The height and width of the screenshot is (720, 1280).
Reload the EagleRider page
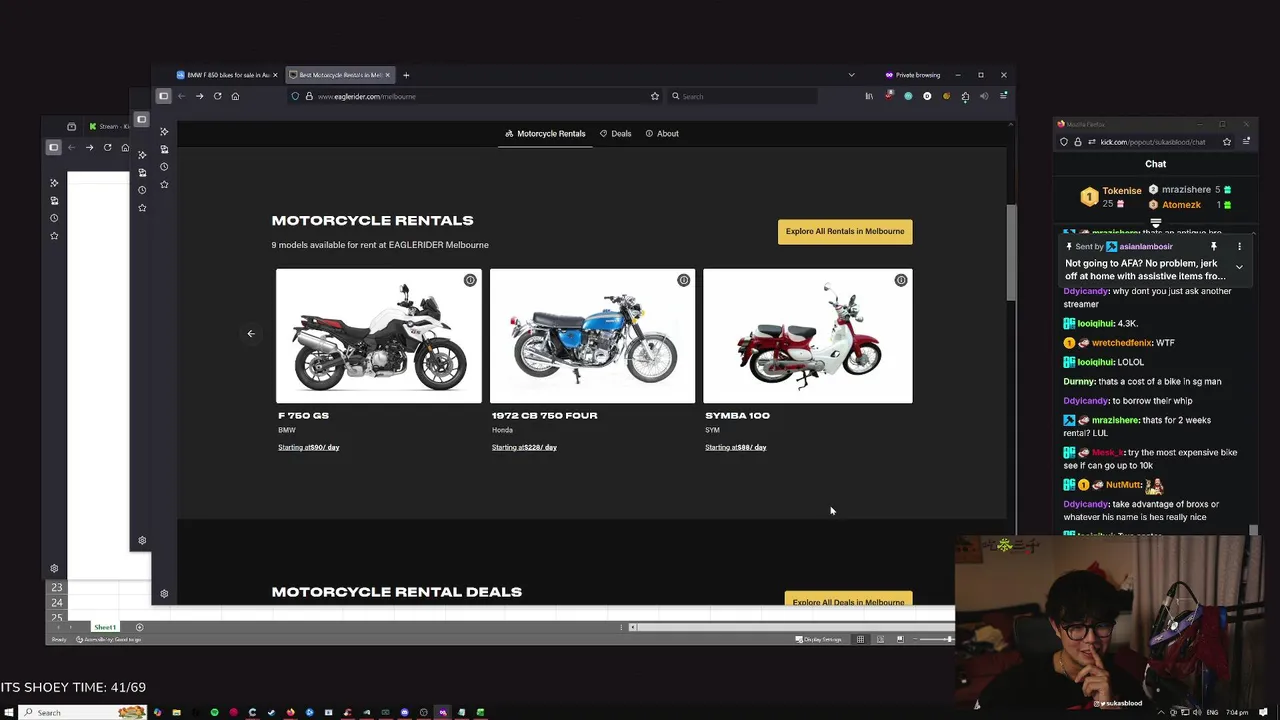(x=217, y=96)
